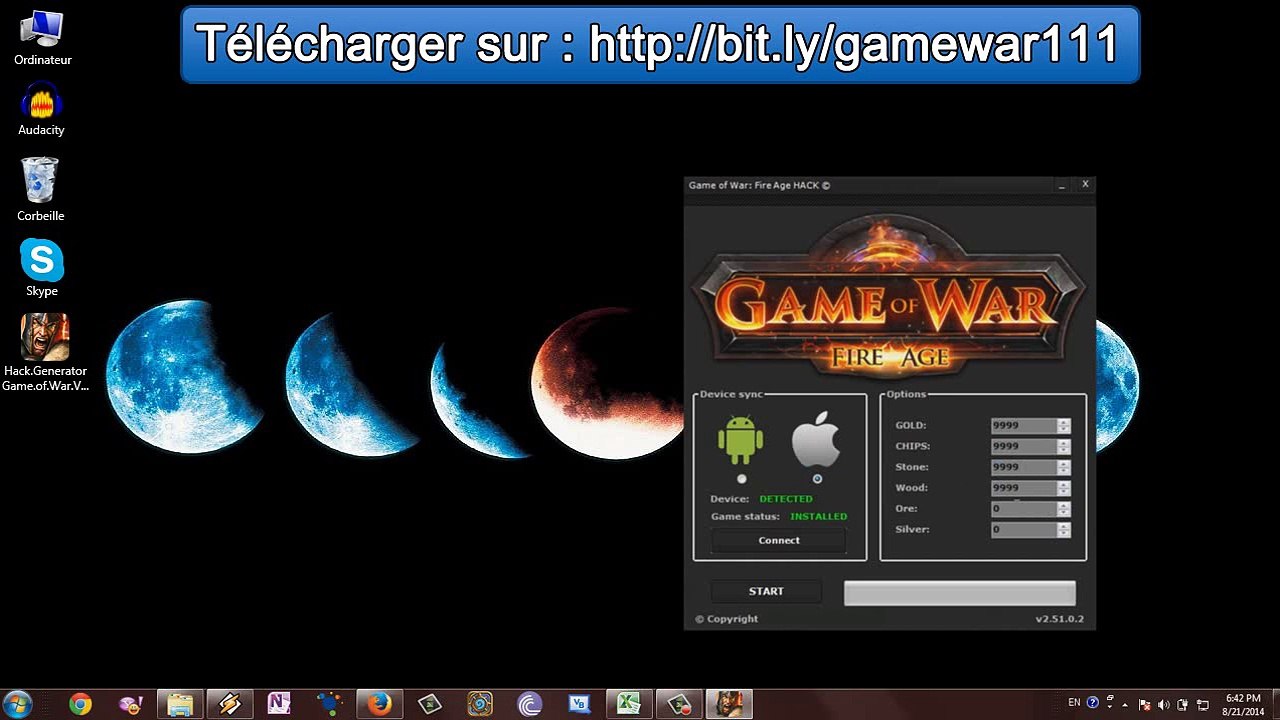Screen dimensions: 1280x720
Task: Click the Game of War: Fire Age HACK title
Action: point(759,185)
